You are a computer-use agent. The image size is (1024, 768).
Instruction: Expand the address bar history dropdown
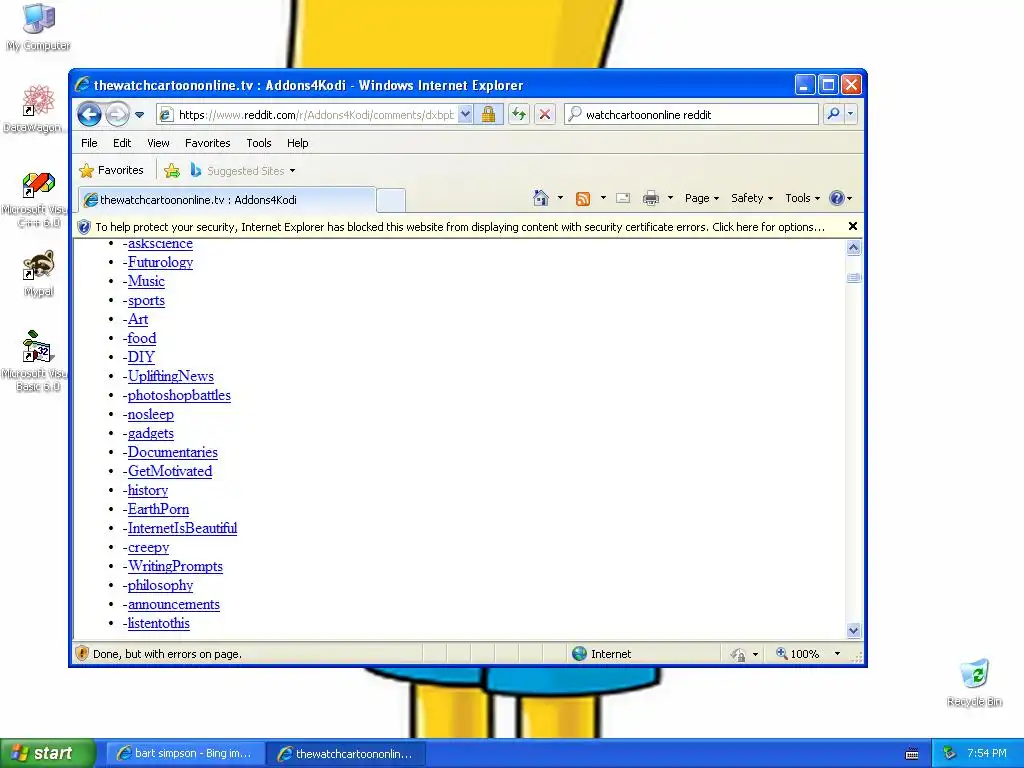(x=465, y=115)
